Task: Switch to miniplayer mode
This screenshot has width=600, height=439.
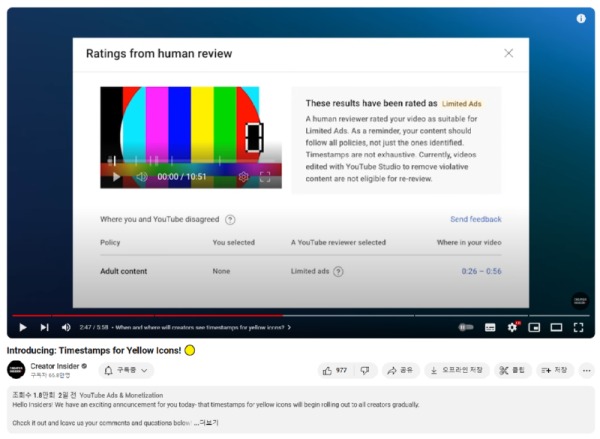Action: (x=534, y=327)
